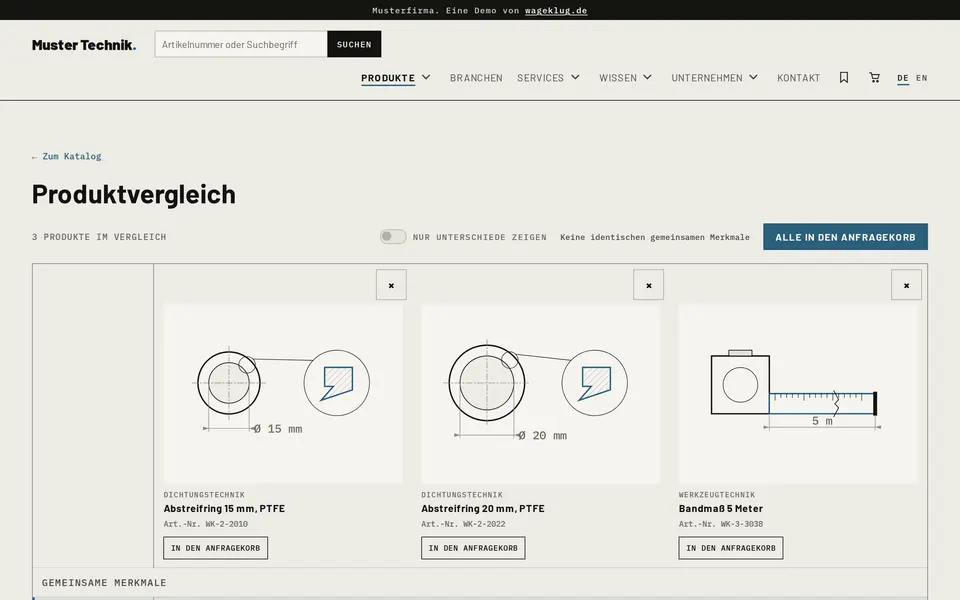Click 3 Produkte im Vergleich text
This screenshot has width=960, height=600.
(x=99, y=237)
